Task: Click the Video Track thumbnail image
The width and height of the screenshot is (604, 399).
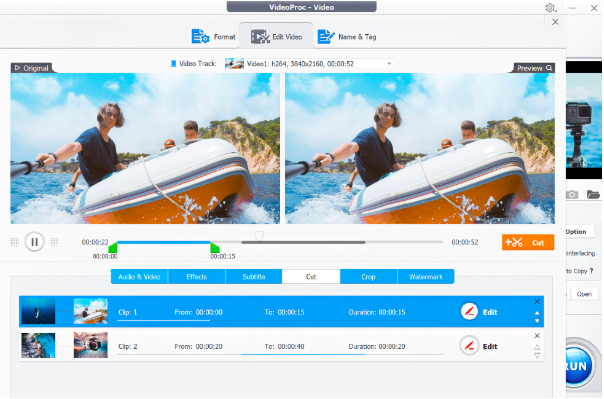Action: click(x=234, y=64)
